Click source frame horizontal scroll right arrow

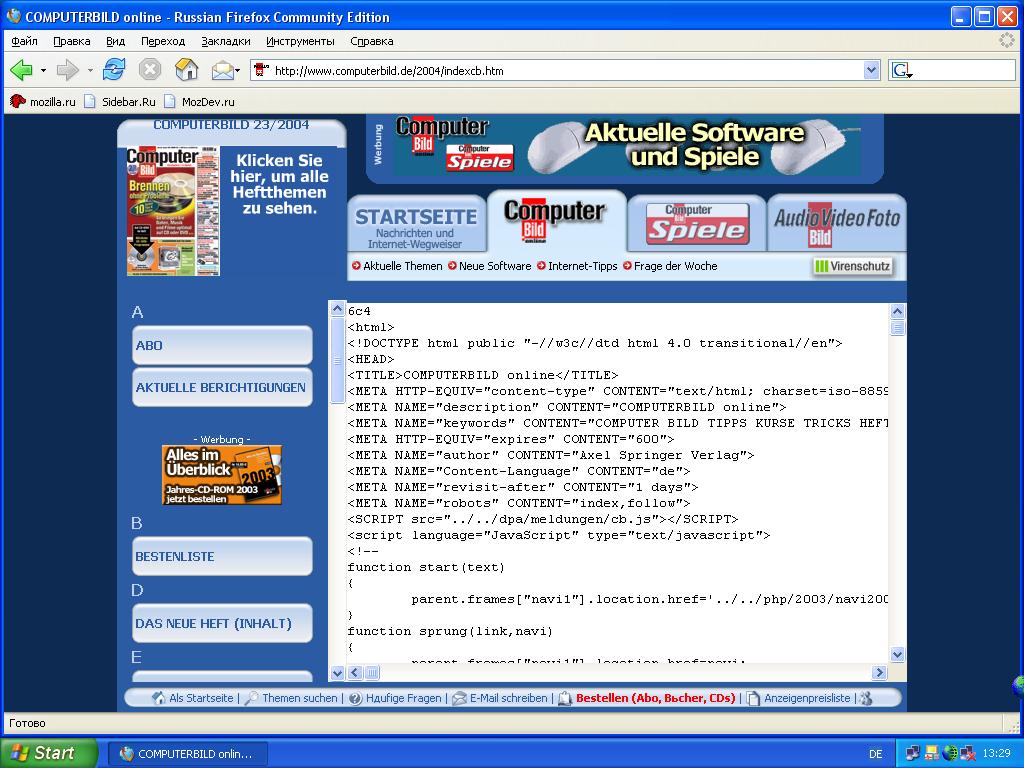pyautogui.click(x=879, y=672)
